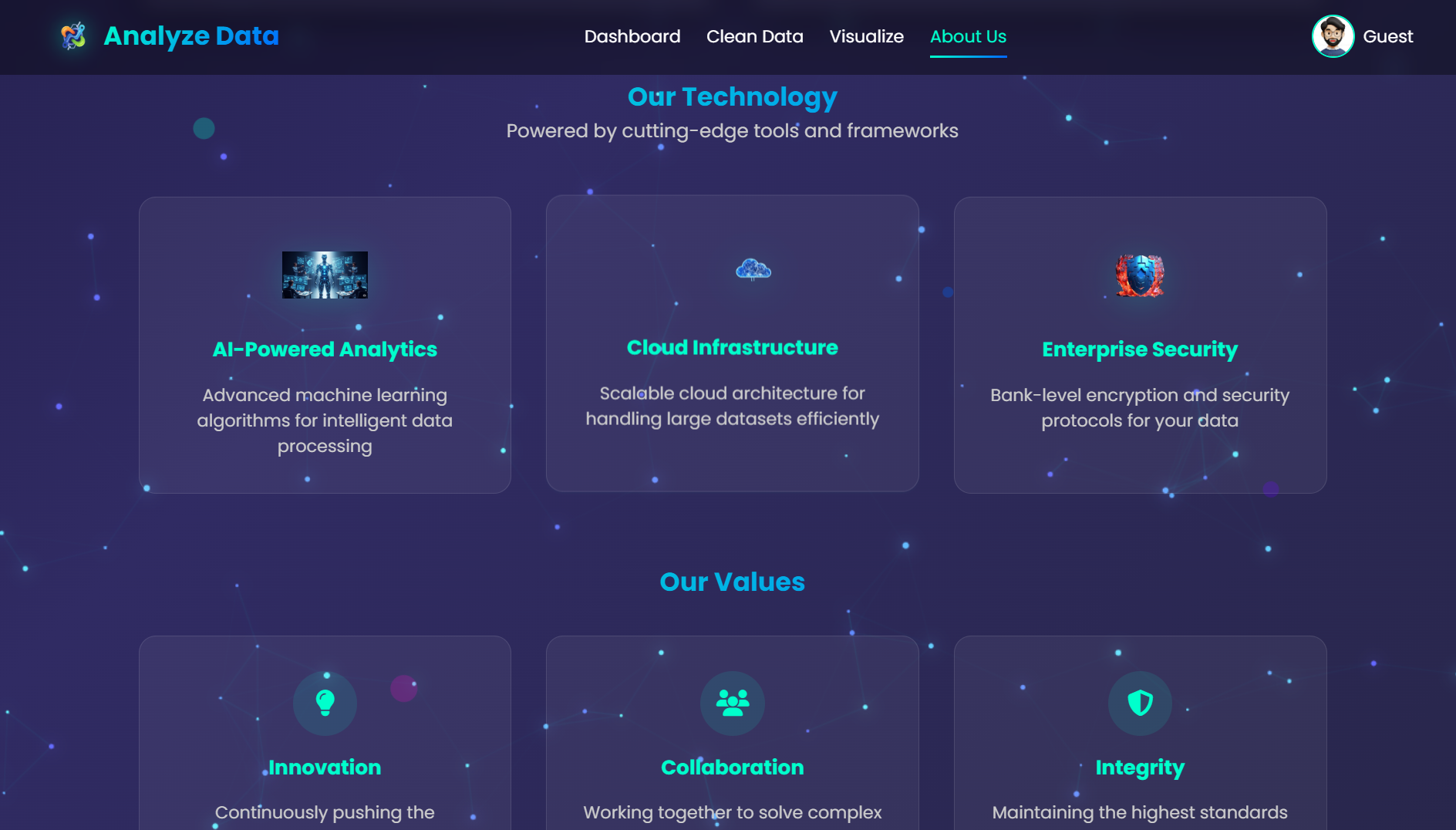Screen dimensions: 1456x830
Task: Click the Our Values section heading
Action: pyautogui.click(x=732, y=582)
